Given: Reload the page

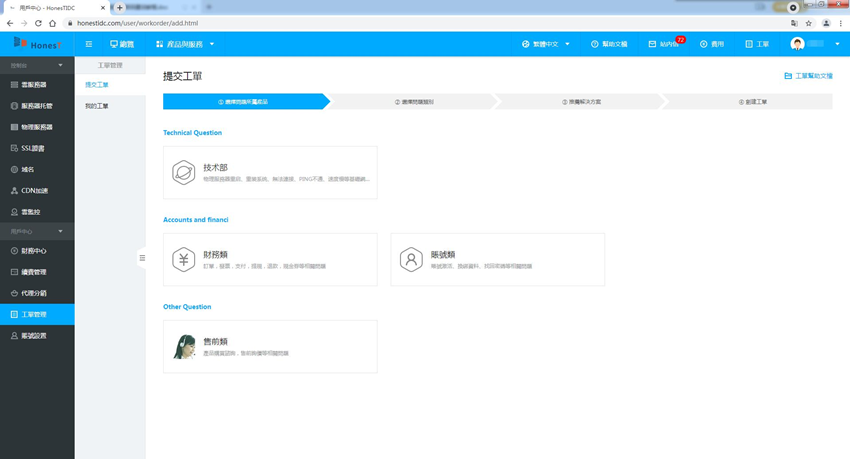Looking at the screenshot, I should point(38,23).
